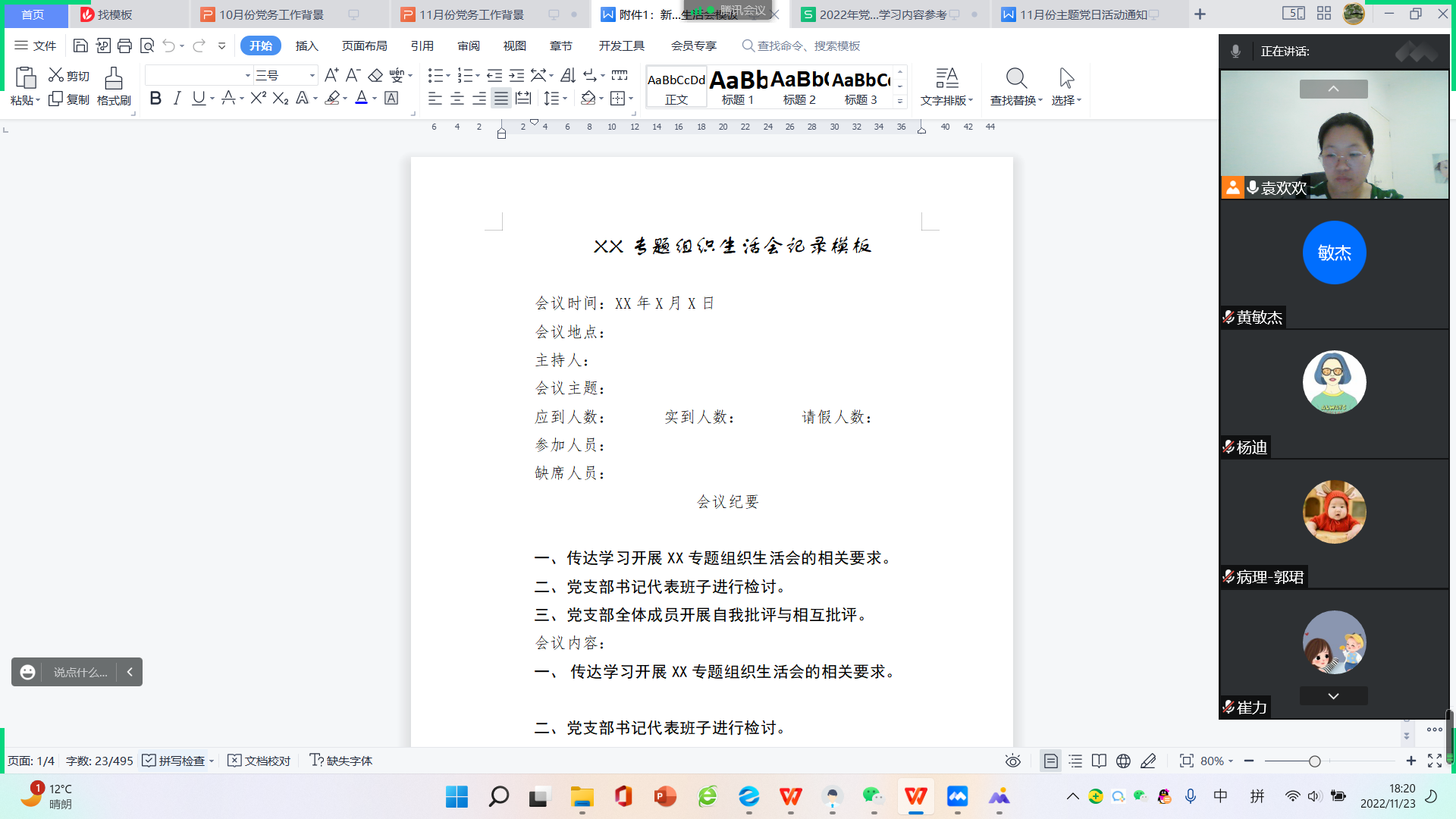Open the font size dropdown (三号)
Viewport: 1456px width, 819px height.
[312, 75]
